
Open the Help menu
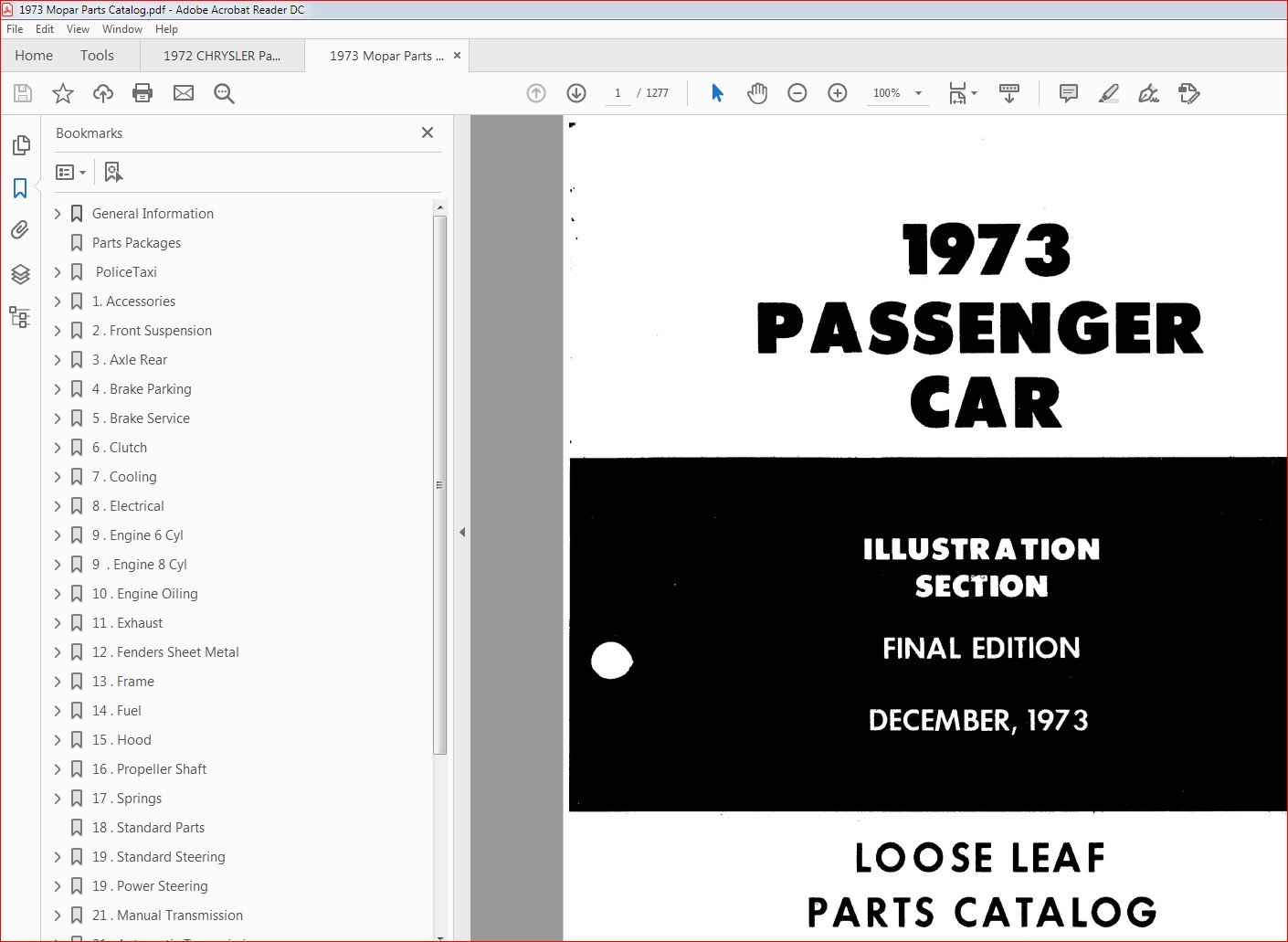point(166,29)
